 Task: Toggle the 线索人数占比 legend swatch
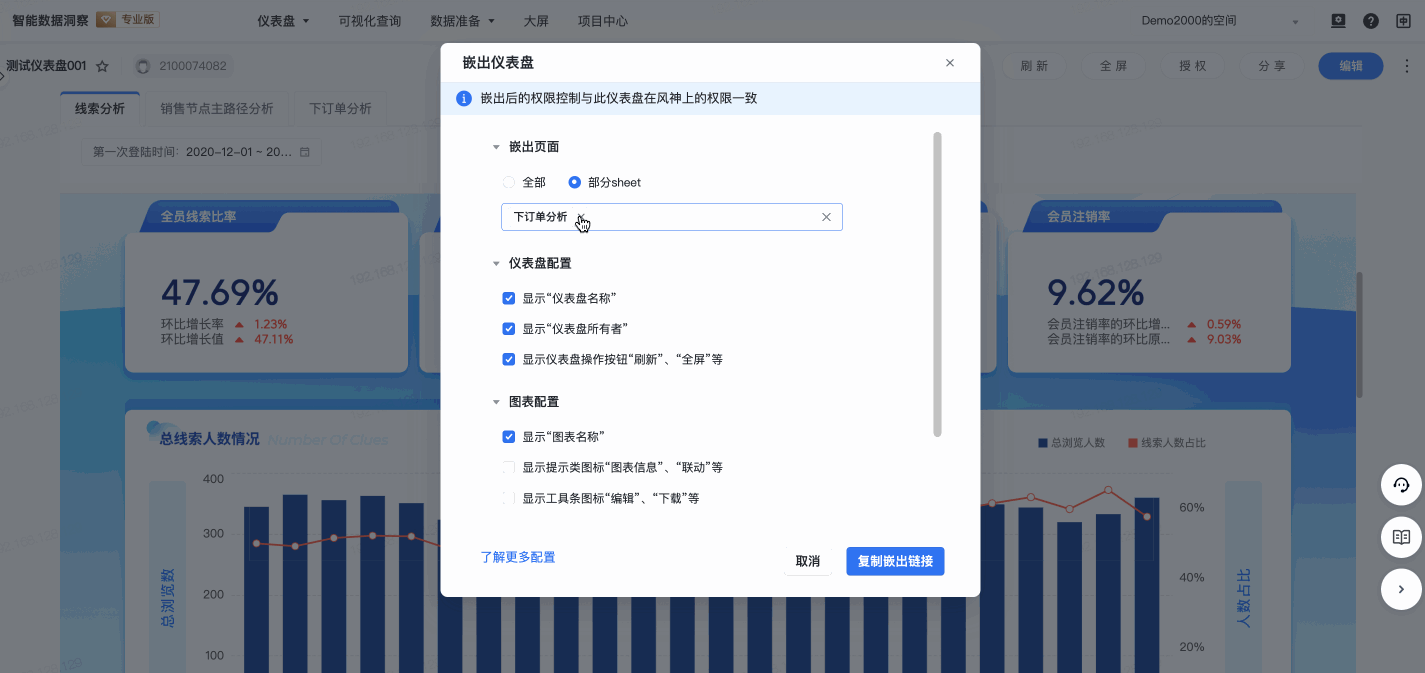1132,442
